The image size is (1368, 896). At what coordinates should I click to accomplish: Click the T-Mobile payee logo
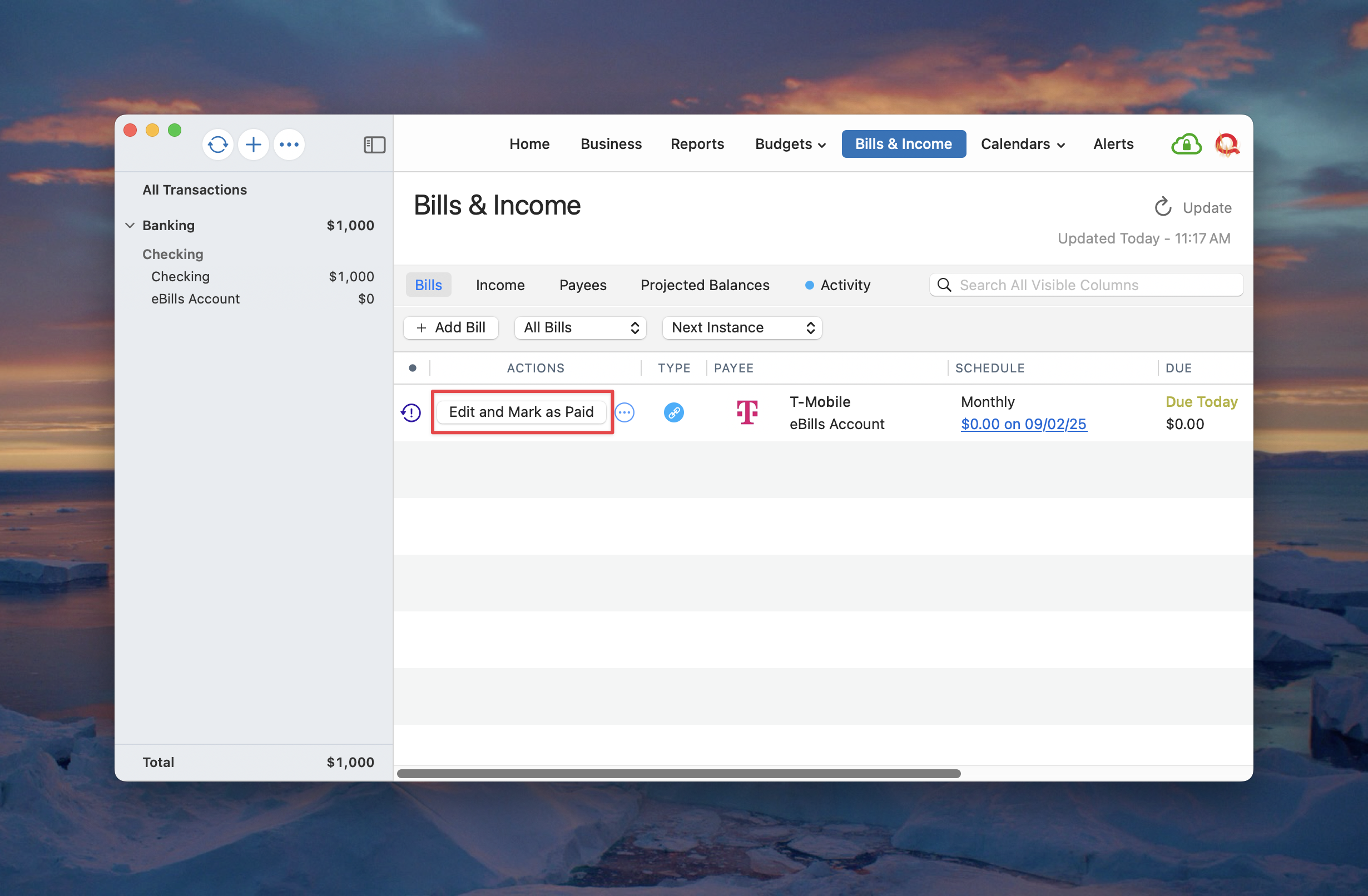point(747,412)
